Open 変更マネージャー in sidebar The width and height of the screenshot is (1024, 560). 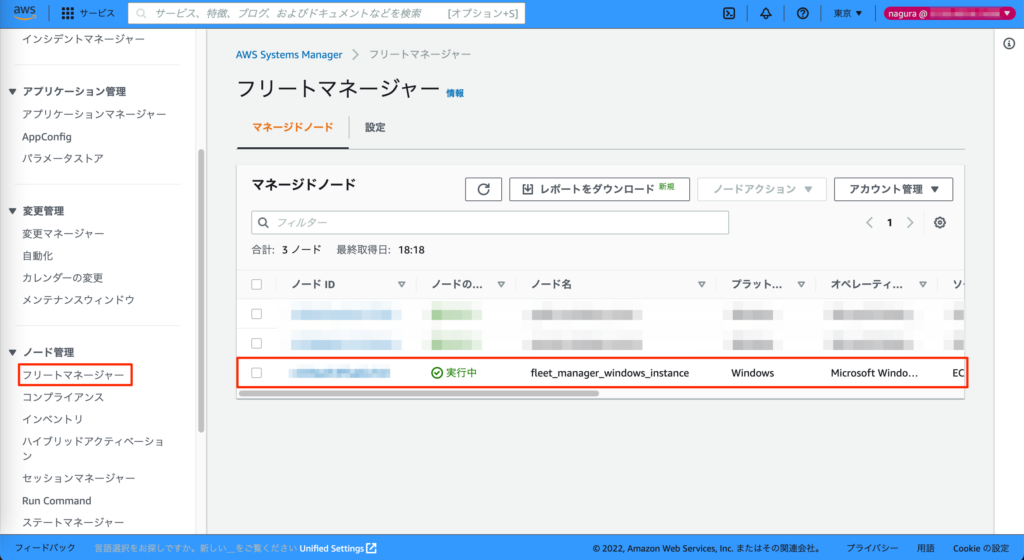pos(63,234)
